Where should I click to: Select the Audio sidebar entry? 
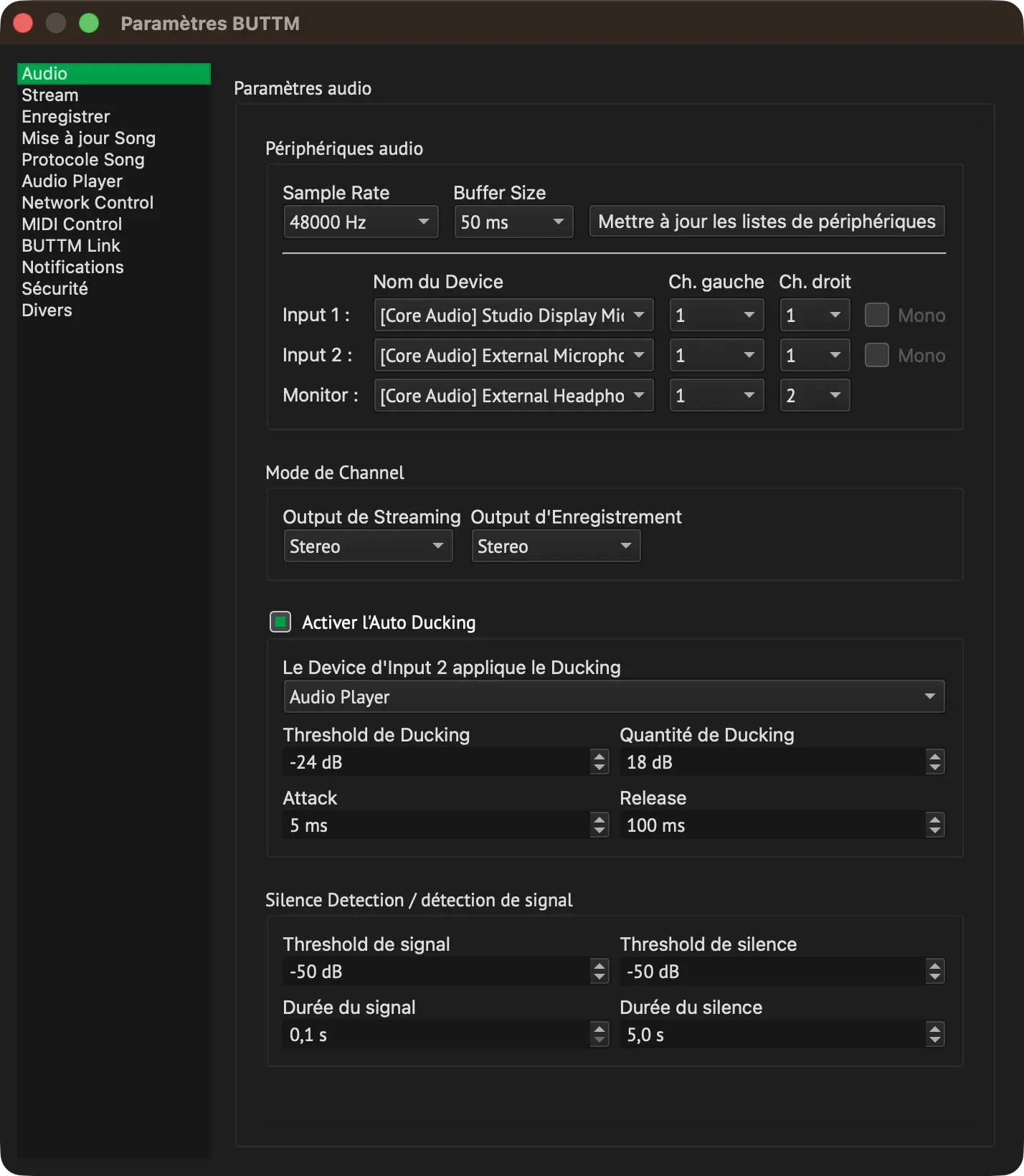[114, 74]
